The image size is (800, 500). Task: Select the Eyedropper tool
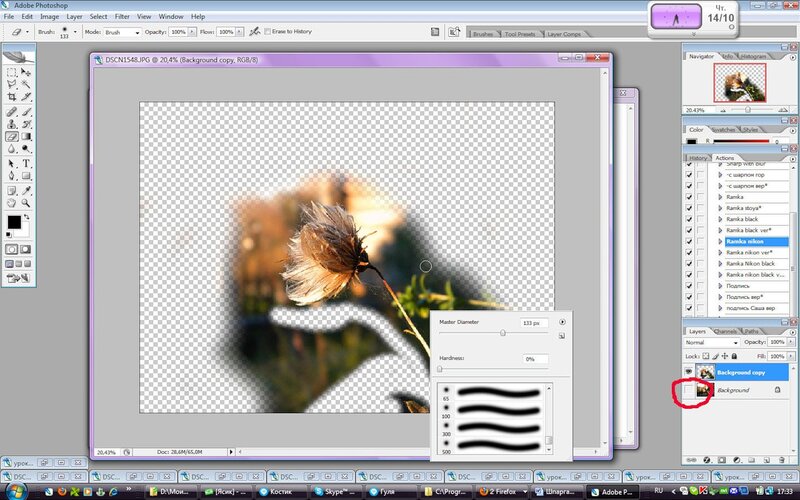(x=26, y=191)
